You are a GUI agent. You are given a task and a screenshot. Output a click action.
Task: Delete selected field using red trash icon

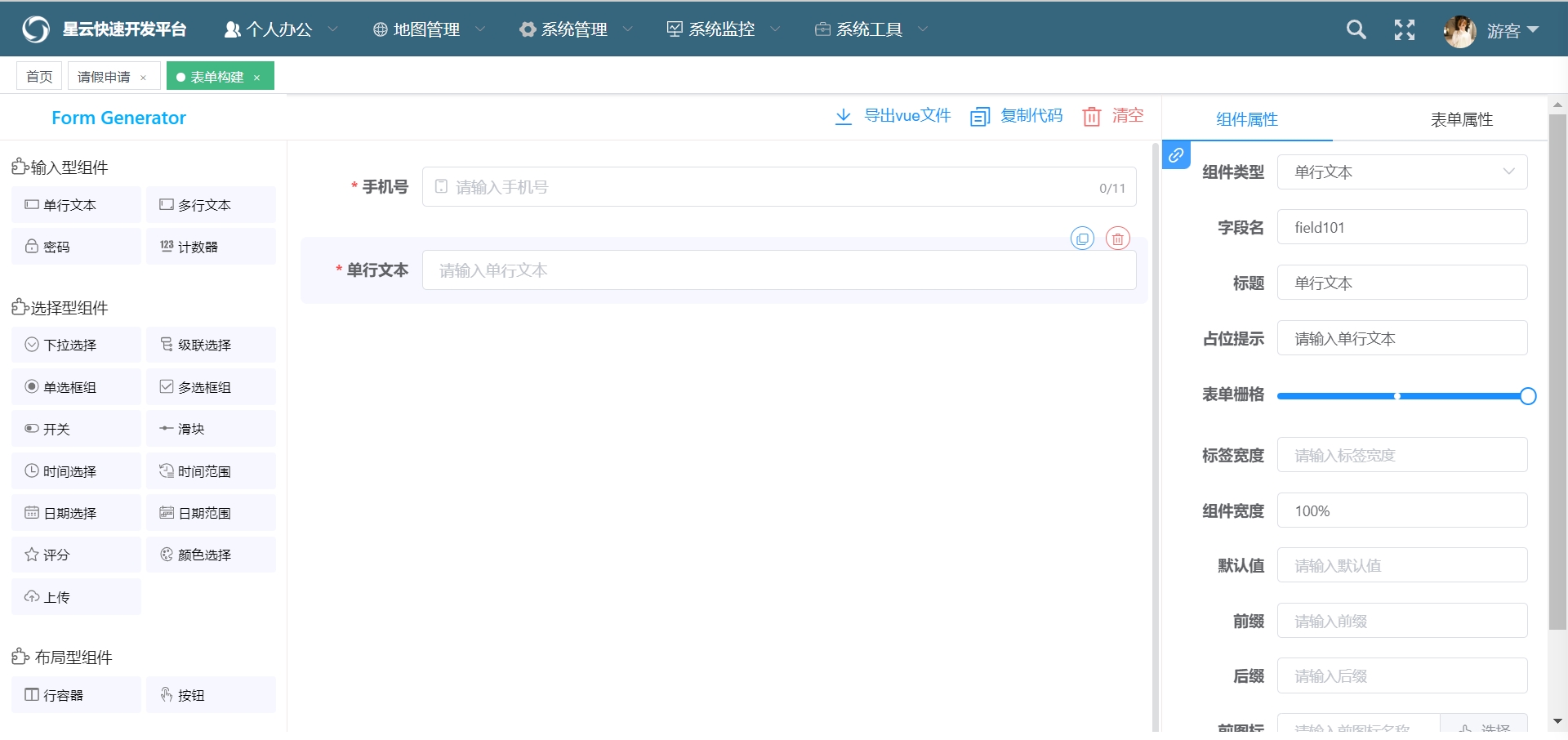click(1117, 238)
